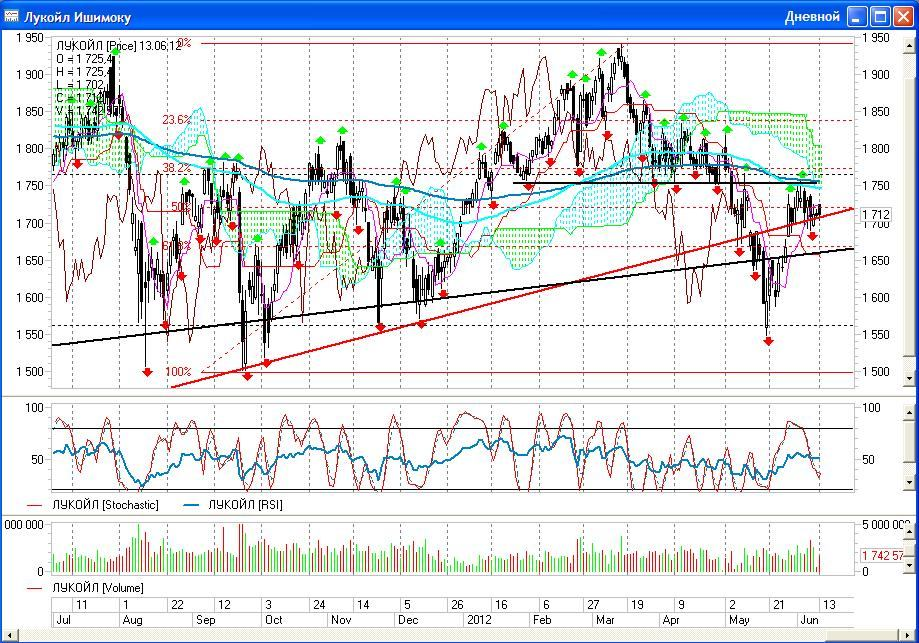Click the 0% Fibonacci level label
The height and width of the screenshot is (643, 919).
tap(184, 42)
